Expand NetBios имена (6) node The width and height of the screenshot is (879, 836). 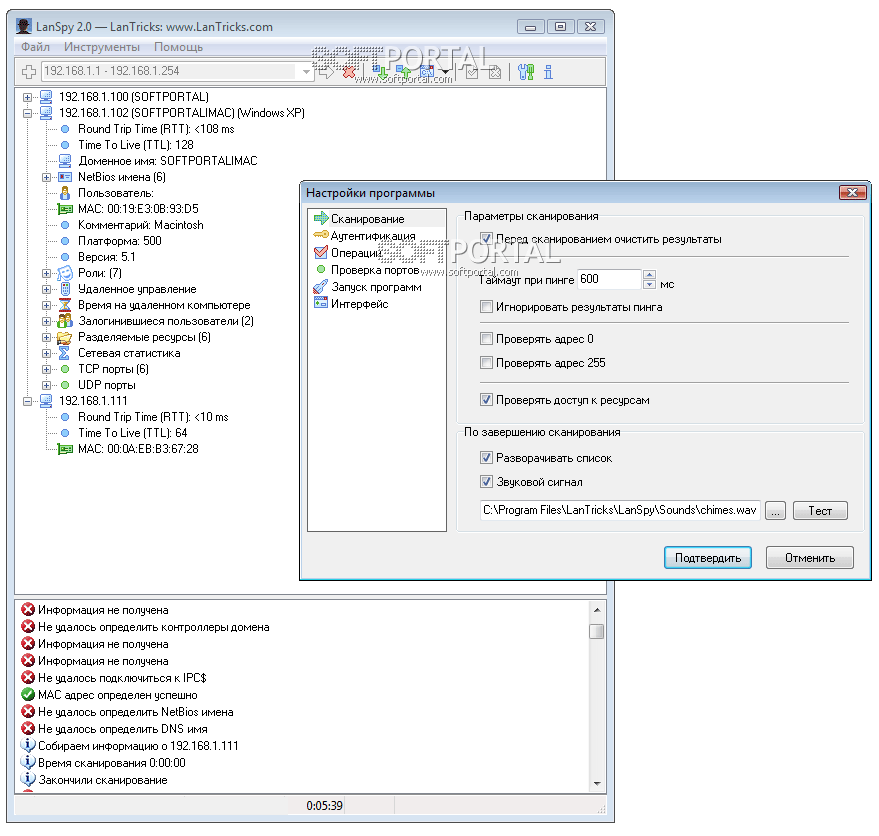coord(47,177)
